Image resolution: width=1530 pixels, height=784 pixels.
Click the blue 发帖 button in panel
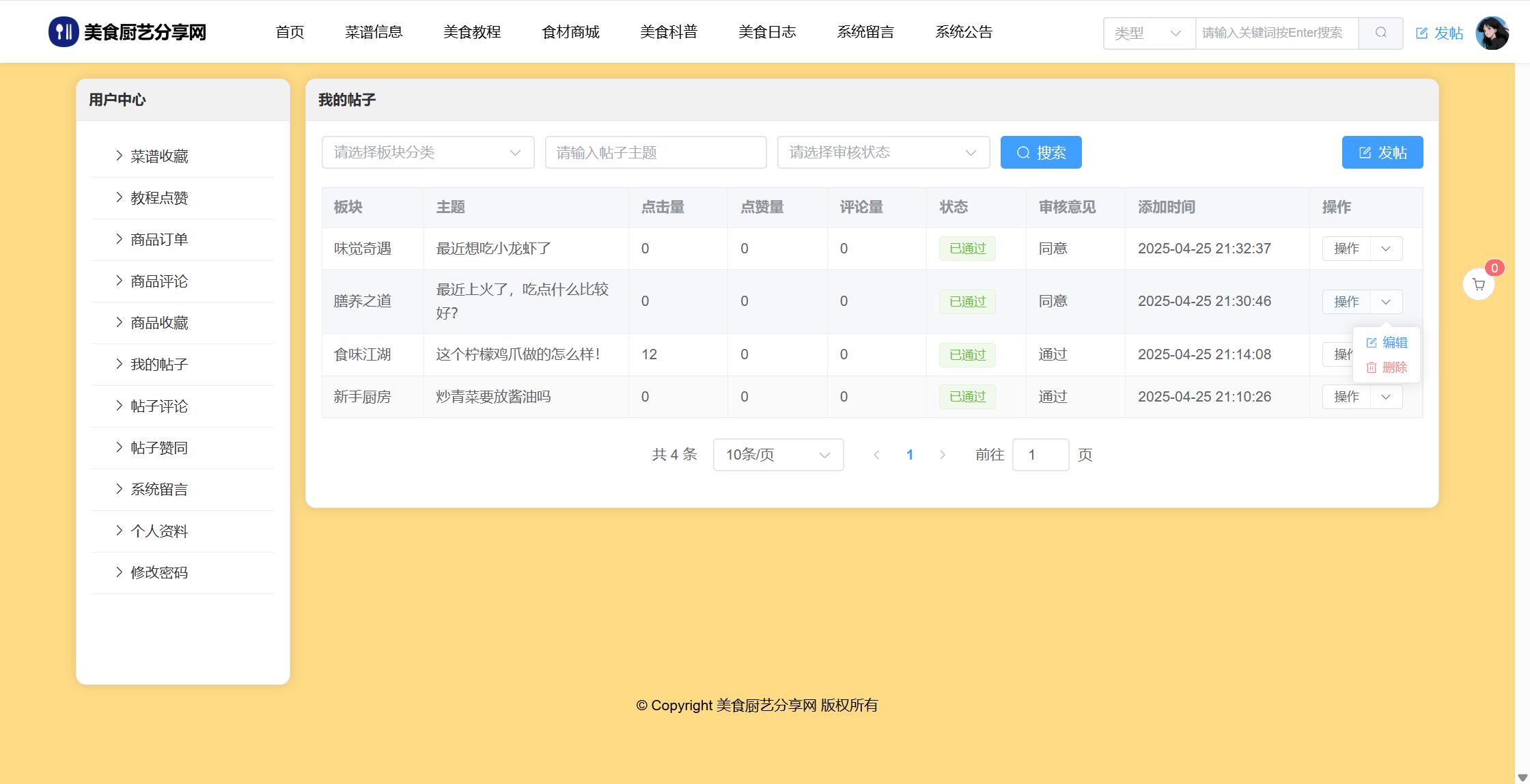point(1382,152)
